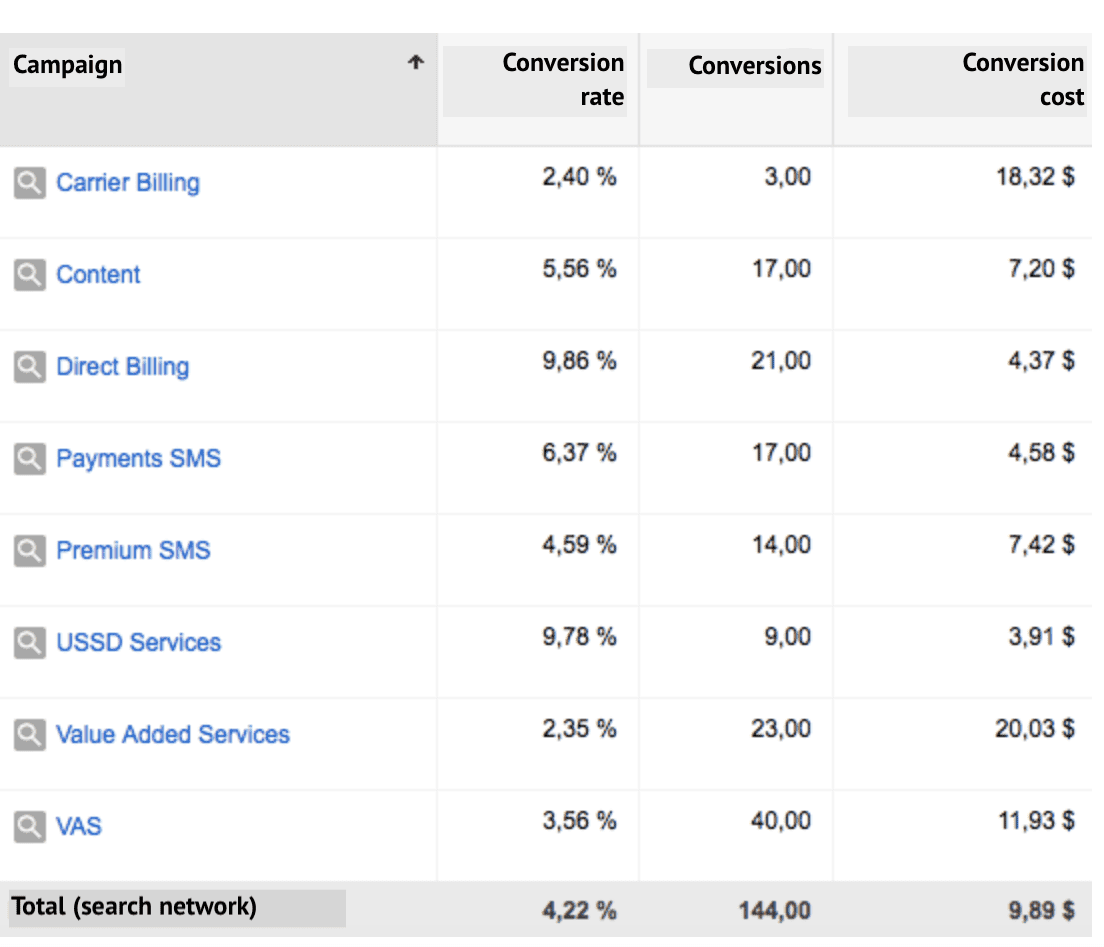Click the magnifier icon beside Content

[x=30, y=275]
